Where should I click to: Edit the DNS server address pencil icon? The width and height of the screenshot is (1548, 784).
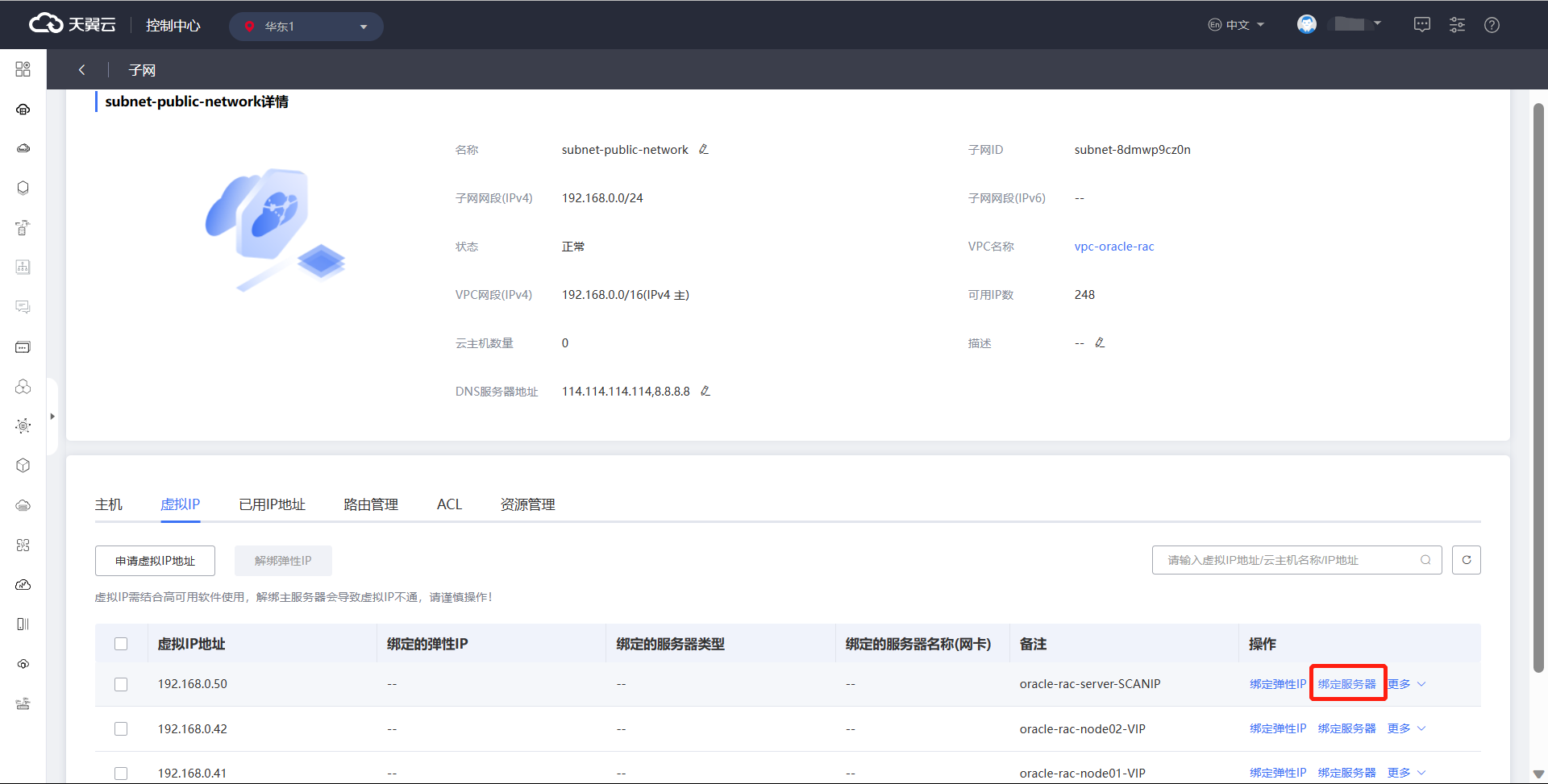click(705, 392)
